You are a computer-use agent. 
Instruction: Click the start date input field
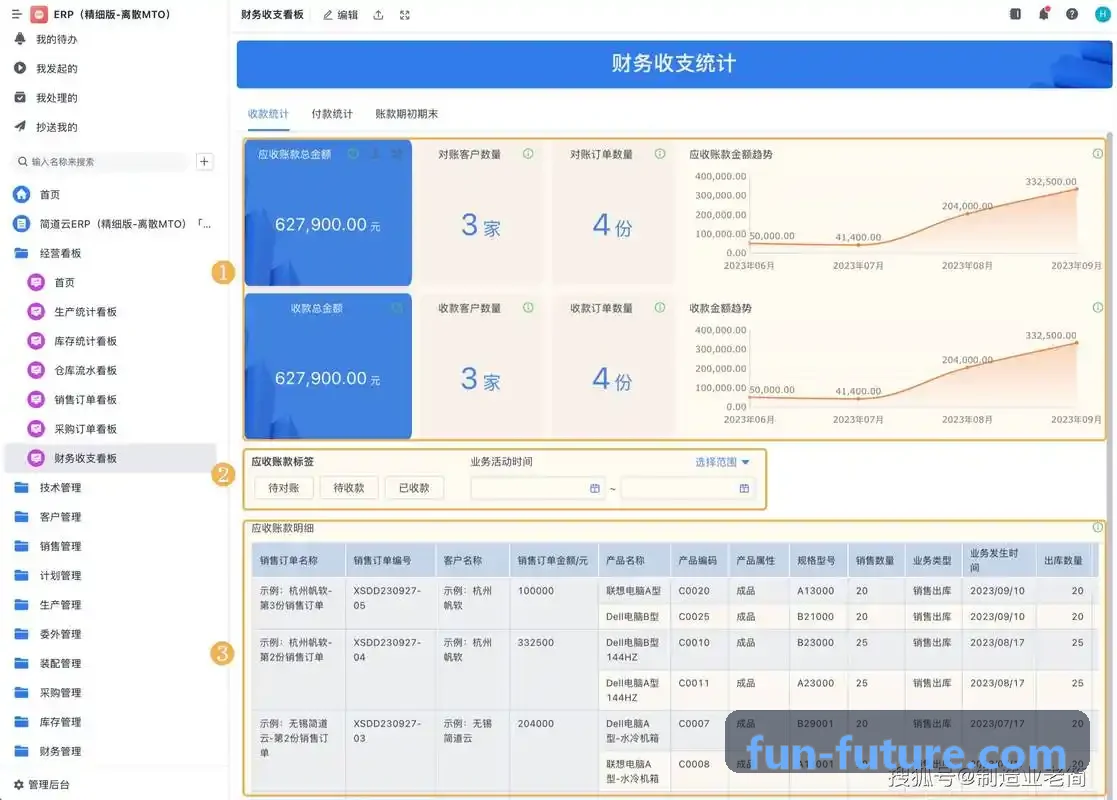click(538, 489)
